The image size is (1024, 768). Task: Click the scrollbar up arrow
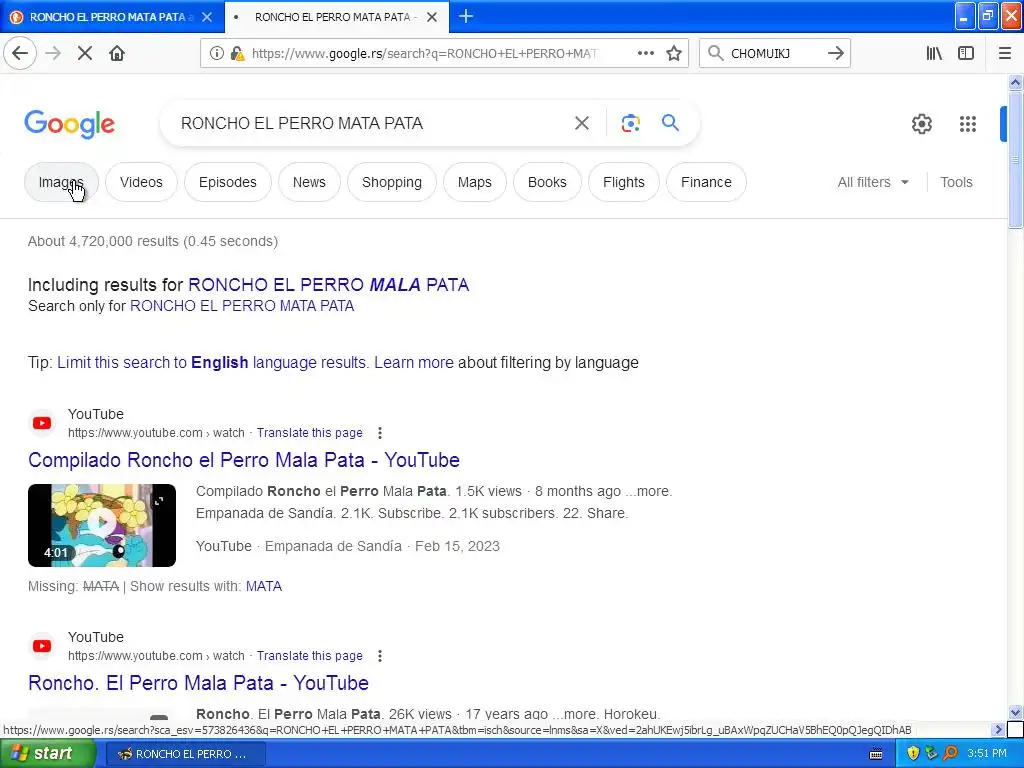click(1016, 82)
